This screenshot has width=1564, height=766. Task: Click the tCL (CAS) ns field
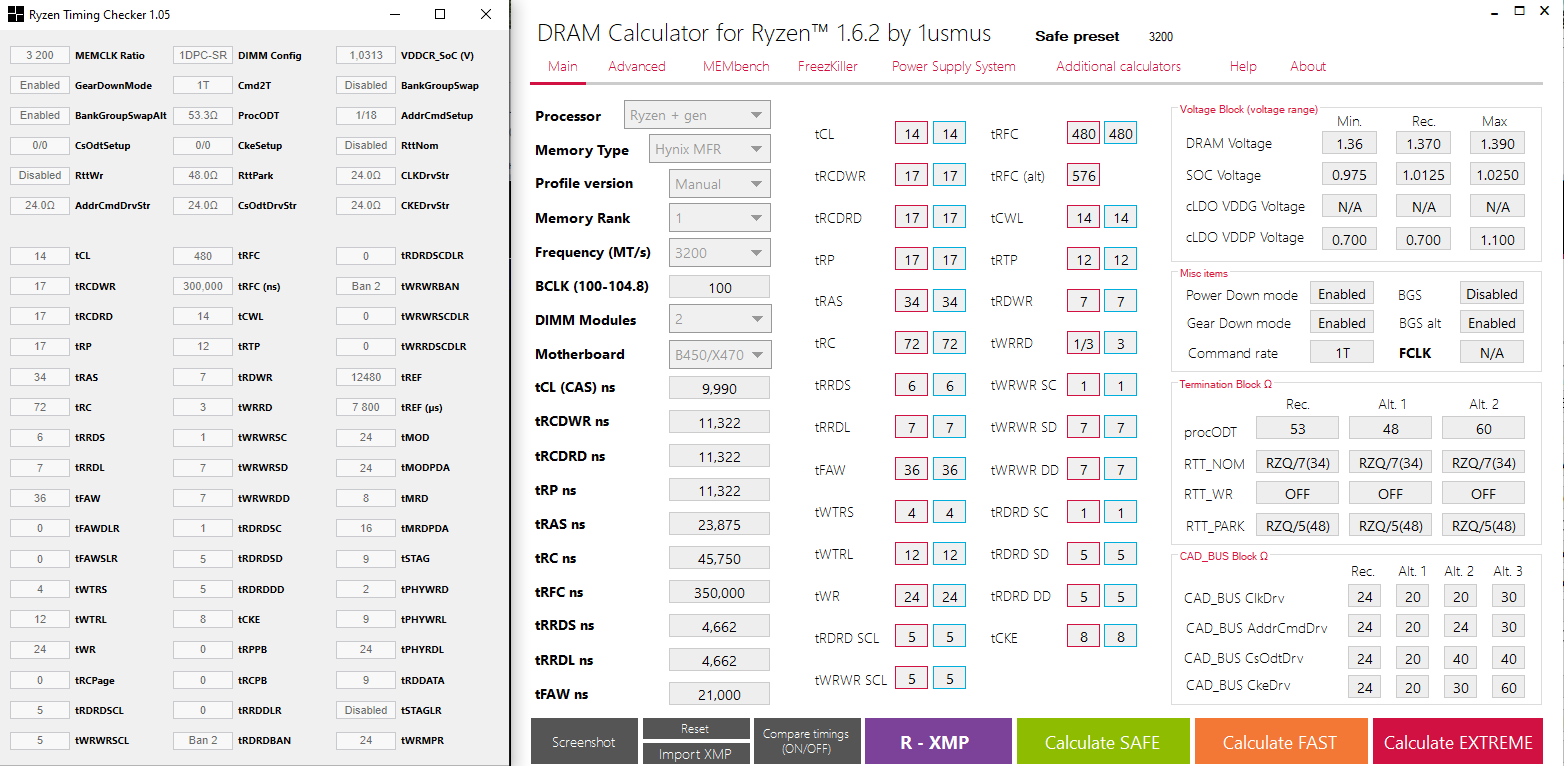(x=719, y=388)
